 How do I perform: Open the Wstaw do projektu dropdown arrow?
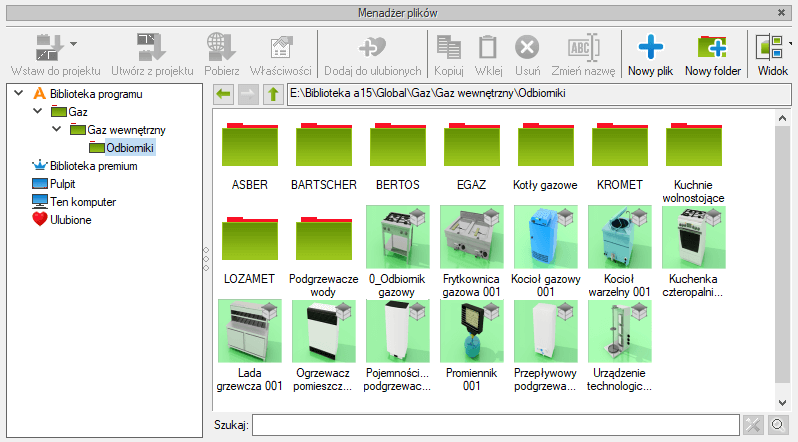73,44
